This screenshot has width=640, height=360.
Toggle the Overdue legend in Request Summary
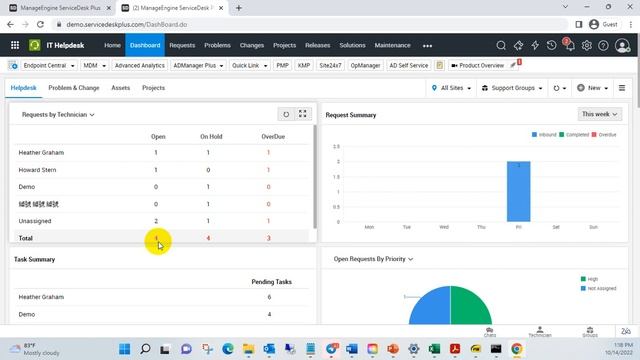[x=604, y=135]
